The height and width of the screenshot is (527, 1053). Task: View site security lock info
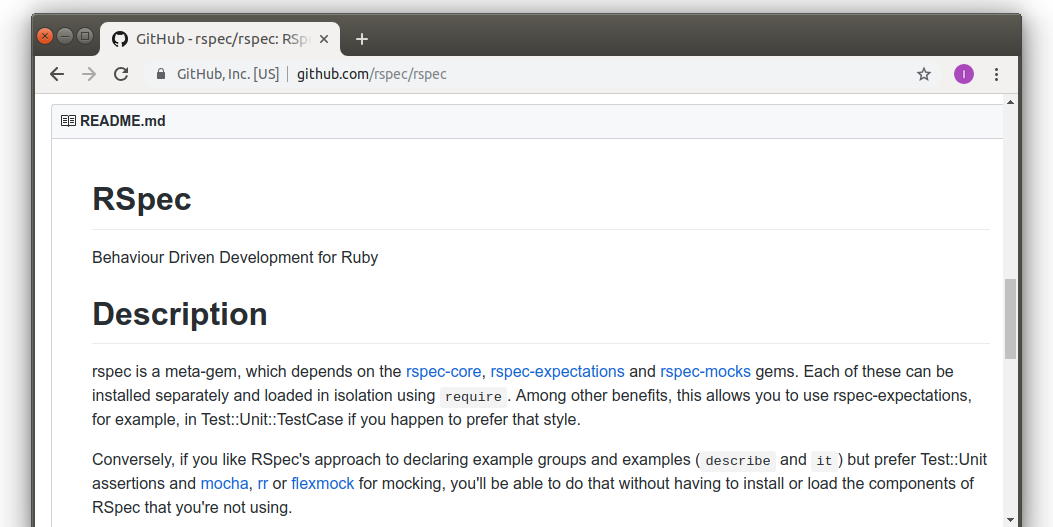(x=161, y=74)
